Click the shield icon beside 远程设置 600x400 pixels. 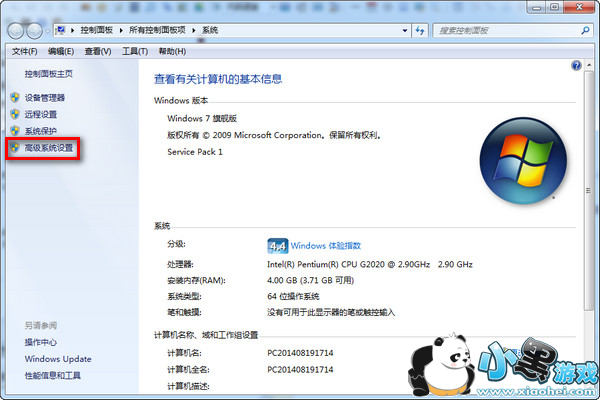point(15,114)
